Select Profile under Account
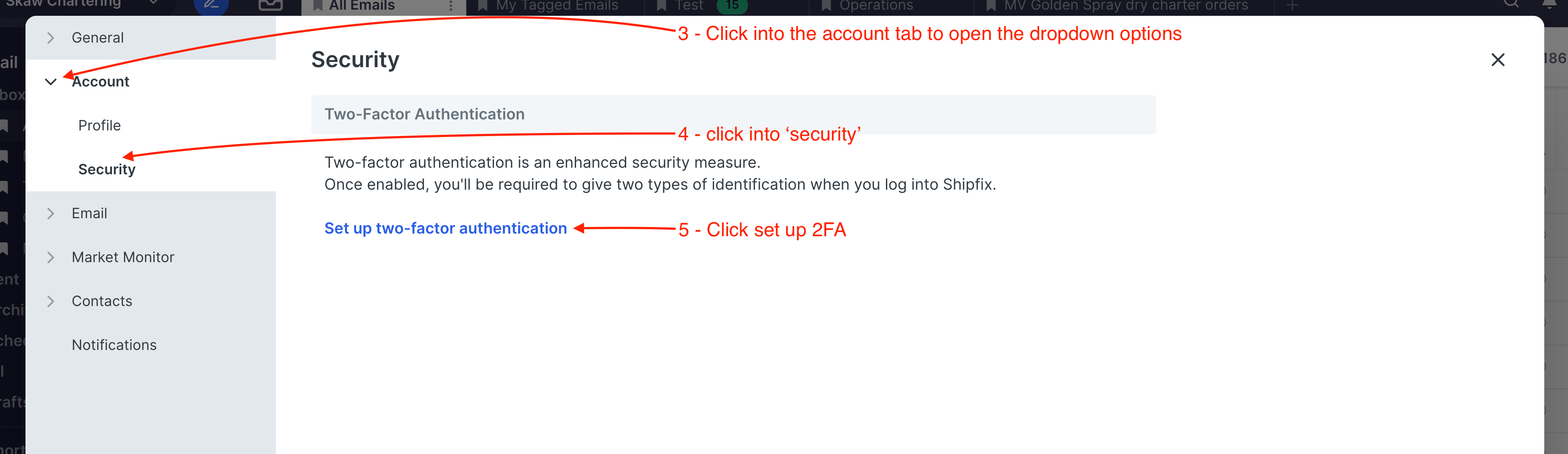 coord(99,125)
